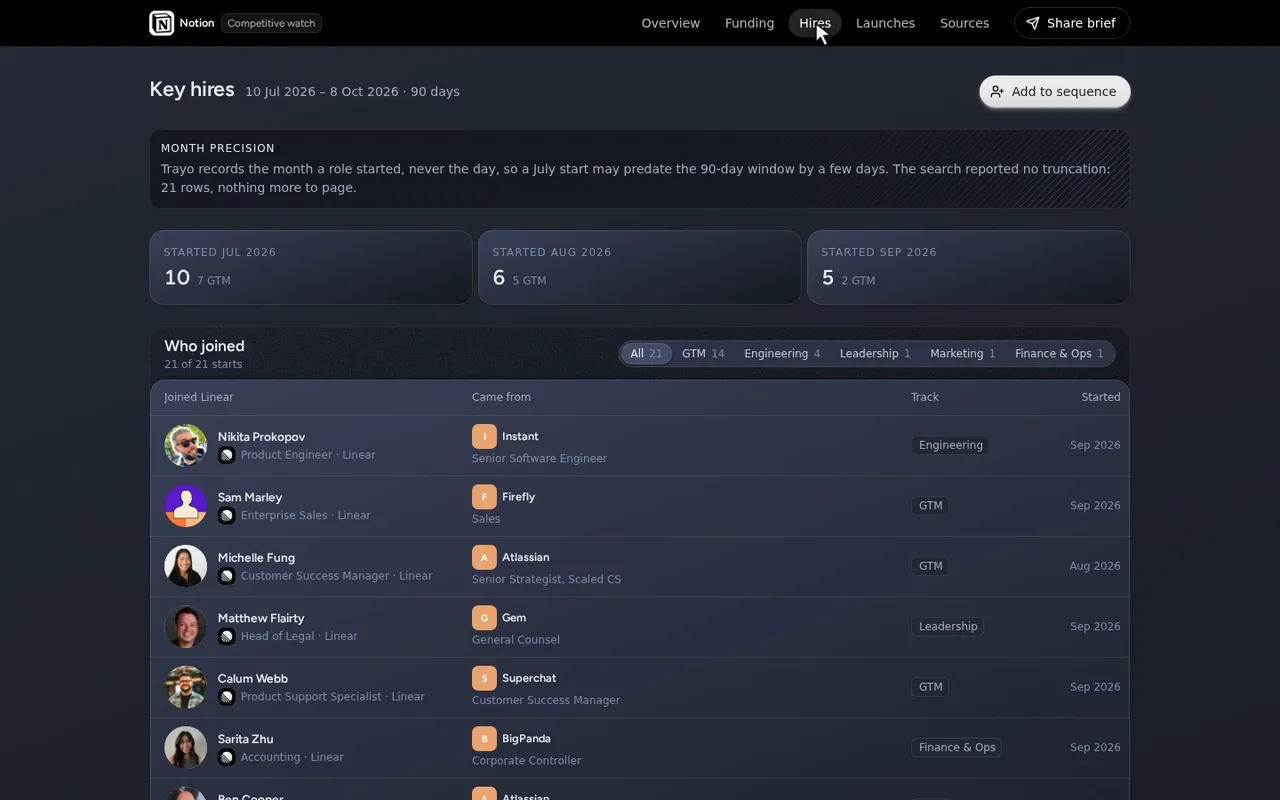The width and height of the screenshot is (1280, 800).
Task: Filter hires by Engineering track
Action: tap(782, 354)
